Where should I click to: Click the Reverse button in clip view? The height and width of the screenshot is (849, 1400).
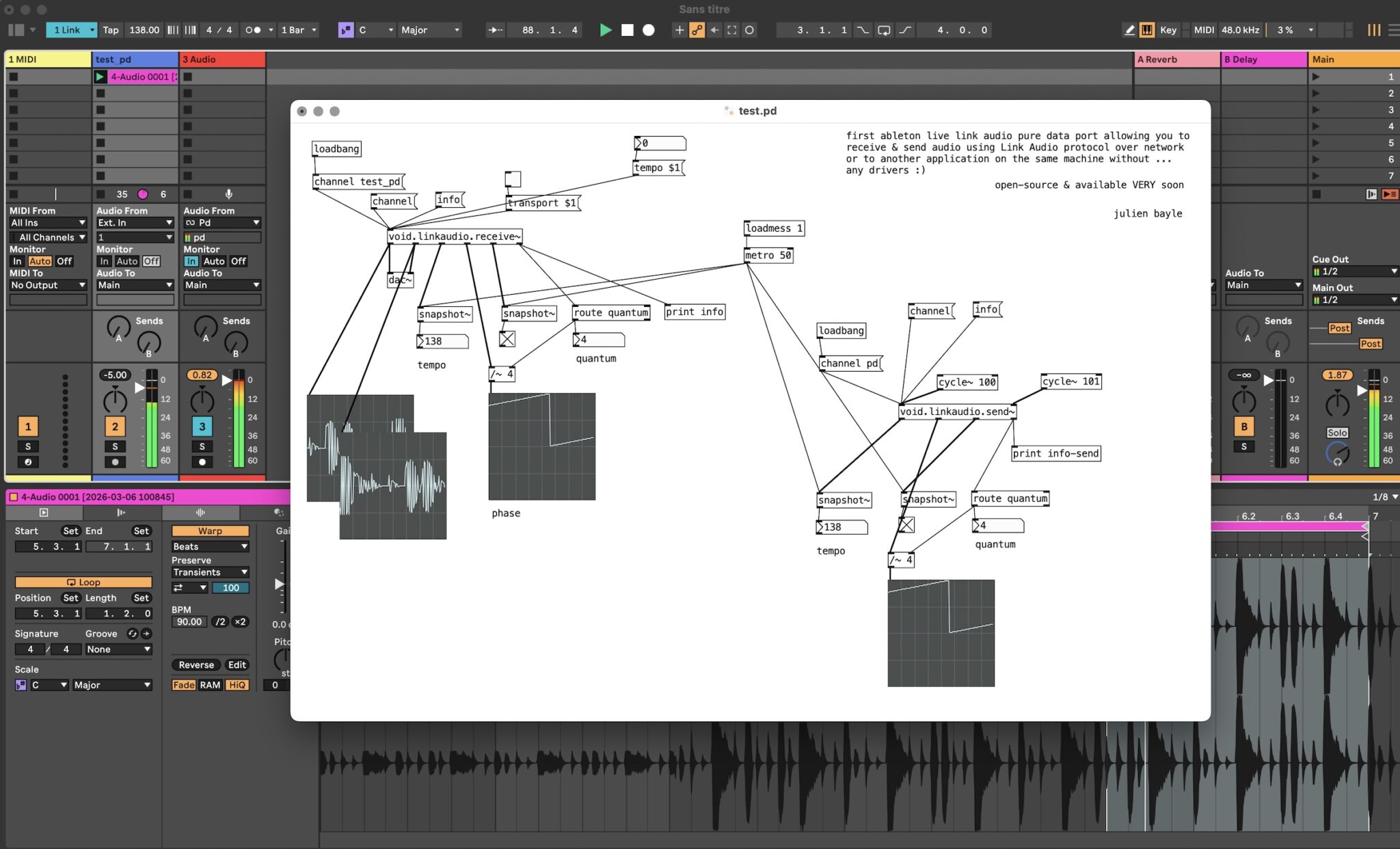pyautogui.click(x=196, y=665)
